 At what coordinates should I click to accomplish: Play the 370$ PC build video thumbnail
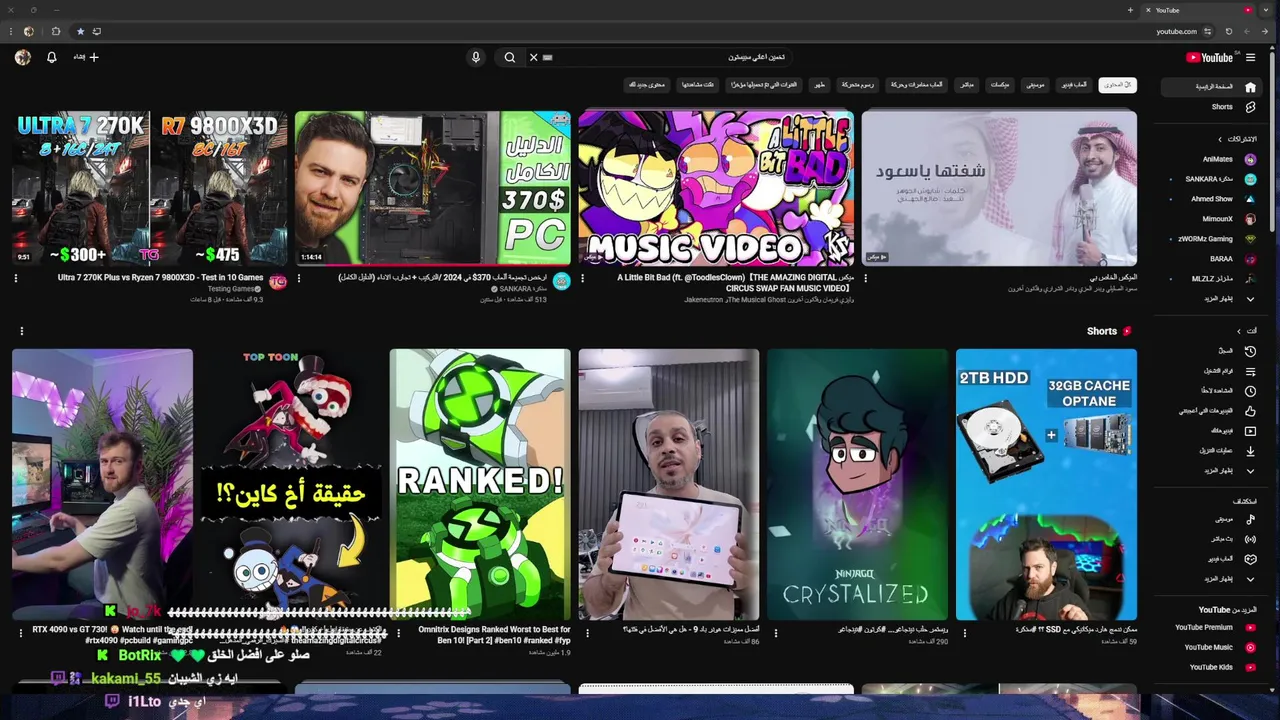432,188
